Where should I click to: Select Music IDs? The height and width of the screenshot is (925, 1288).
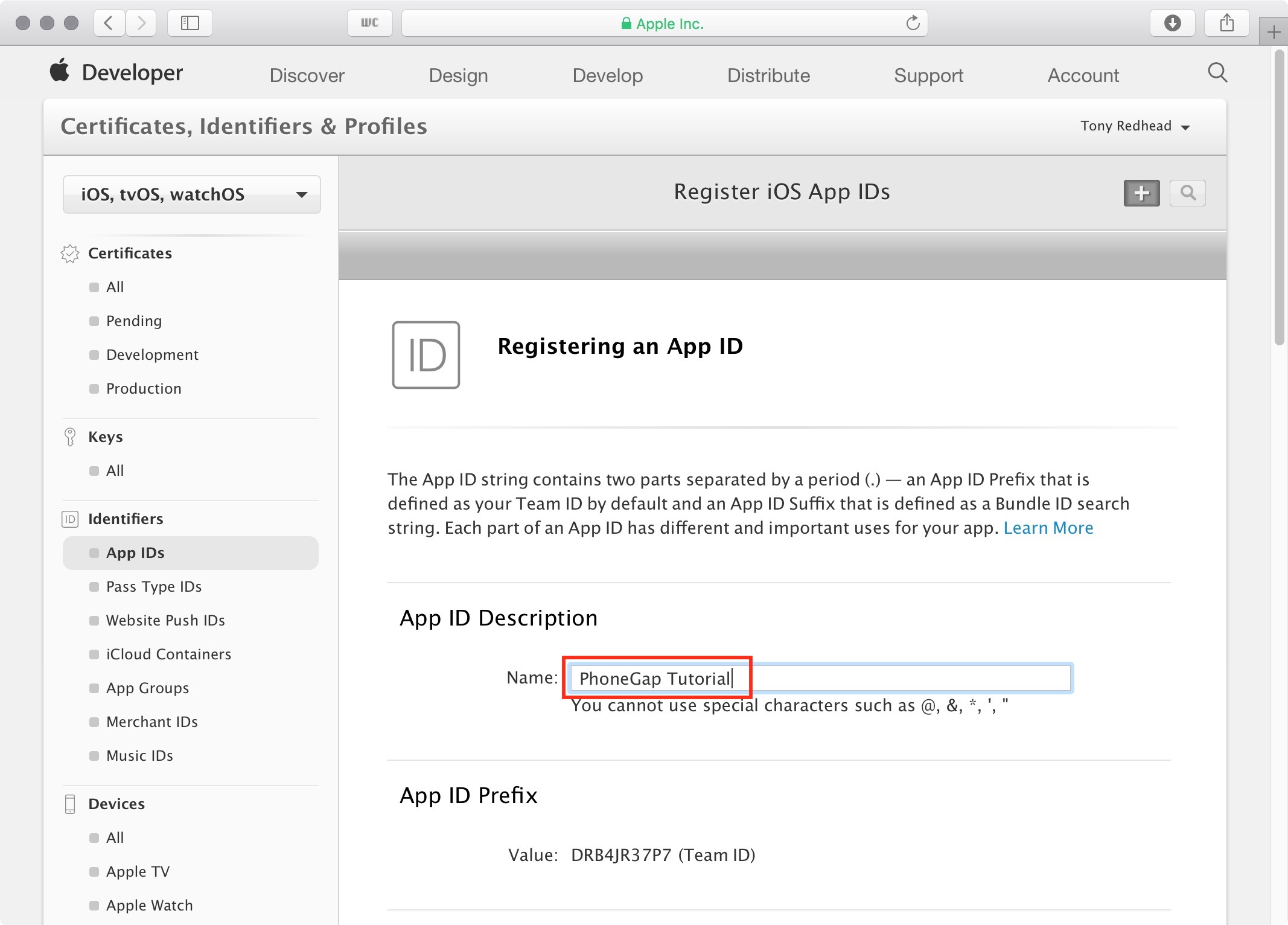pos(139,756)
